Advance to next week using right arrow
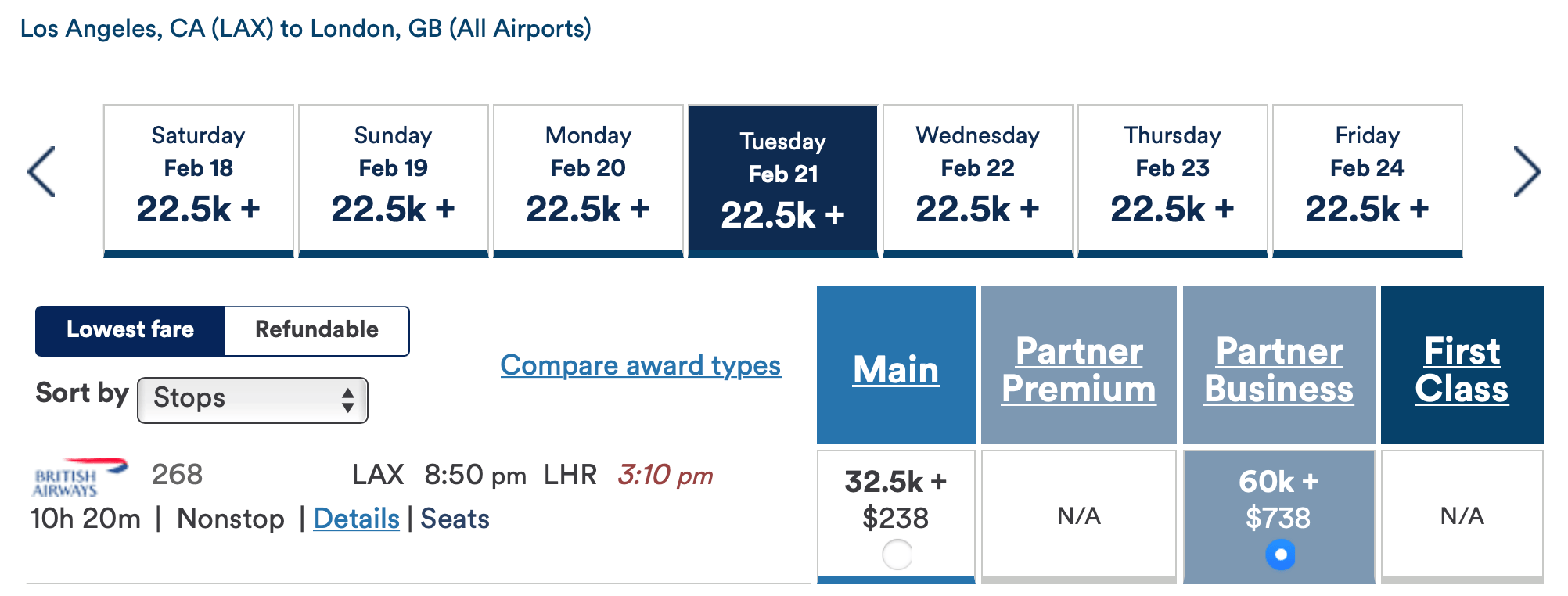Viewport: 1568px width, 596px height. tap(1527, 172)
